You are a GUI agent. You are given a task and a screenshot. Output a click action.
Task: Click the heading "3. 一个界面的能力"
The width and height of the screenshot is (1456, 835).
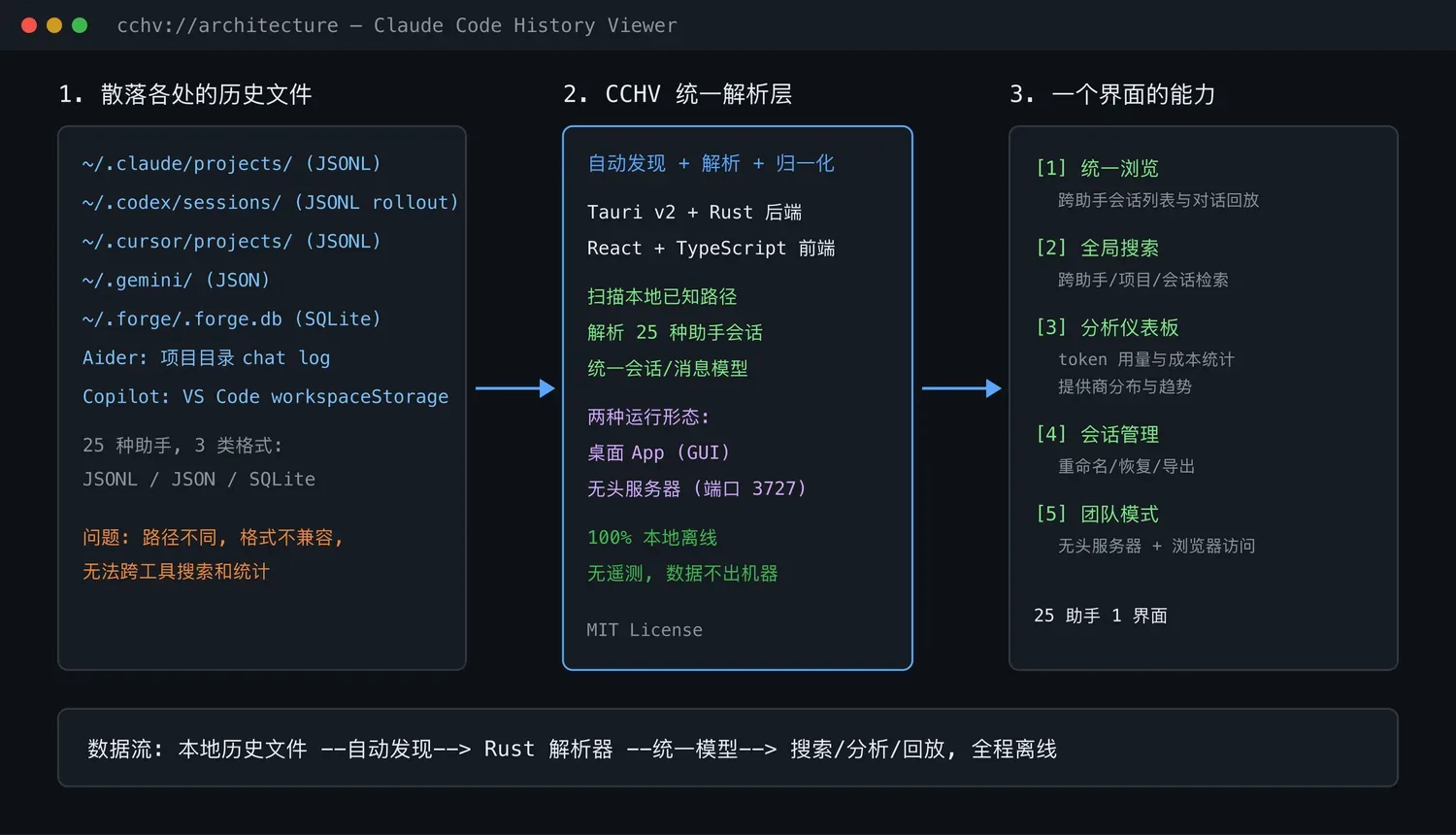point(1112,94)
